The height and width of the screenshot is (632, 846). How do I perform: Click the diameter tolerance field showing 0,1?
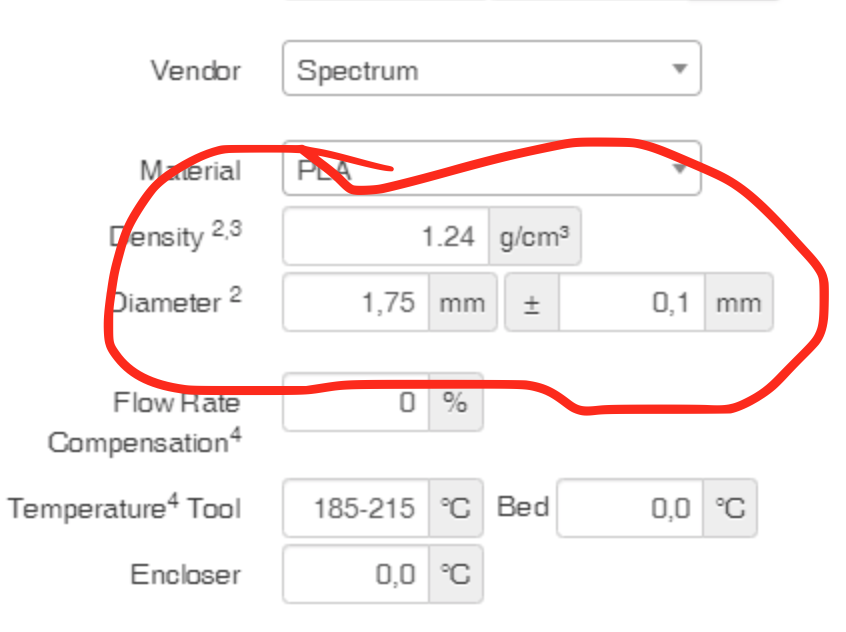click(x=630, y=302)
